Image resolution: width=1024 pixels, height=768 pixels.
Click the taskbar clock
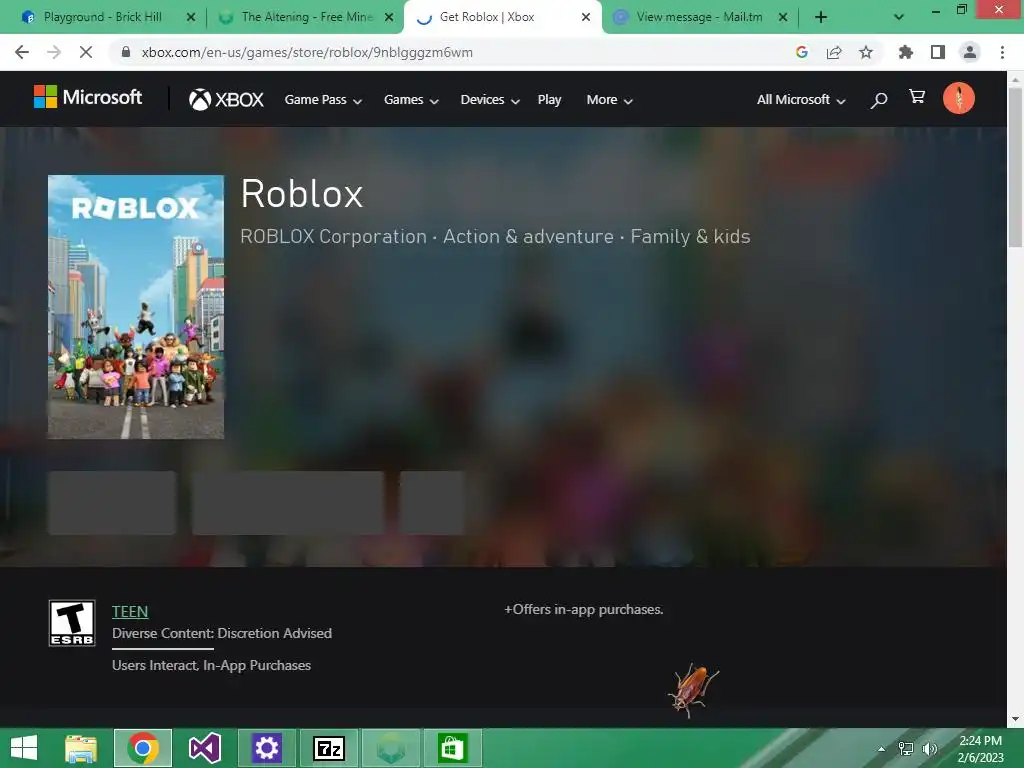(980, 749)
